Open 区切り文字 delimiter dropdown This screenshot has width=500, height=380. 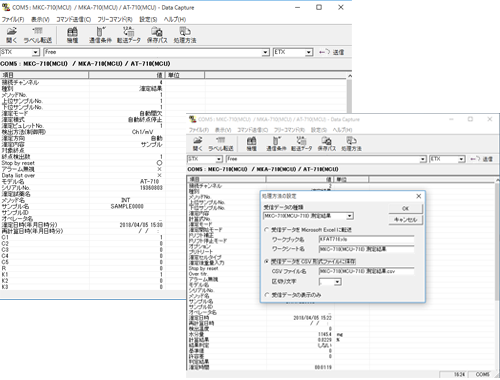pos(338,282)
